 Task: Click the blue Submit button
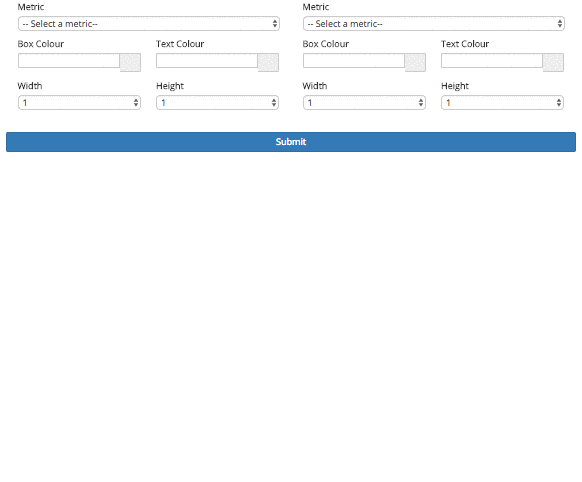291,142
